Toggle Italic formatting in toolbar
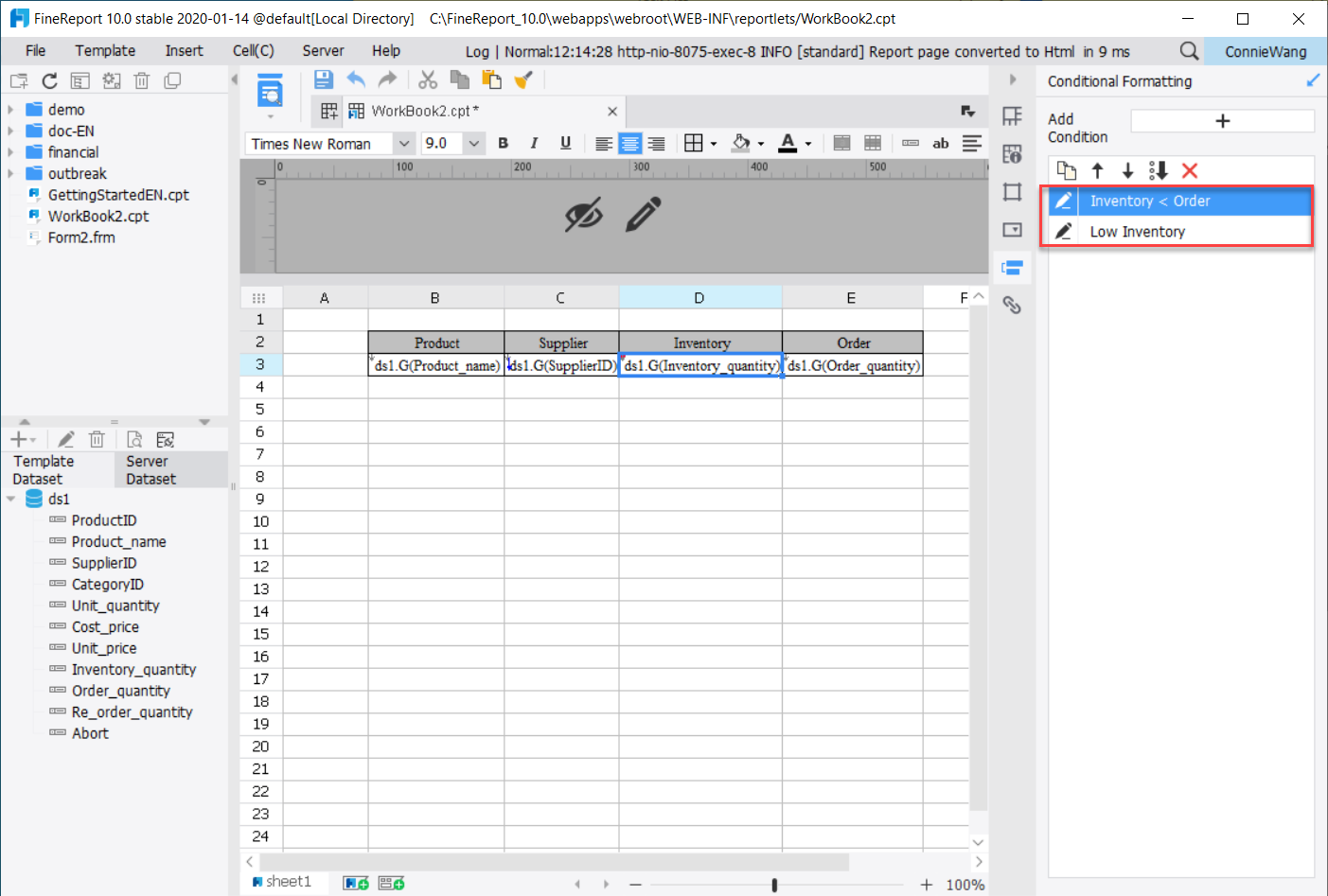 (534, 143)
